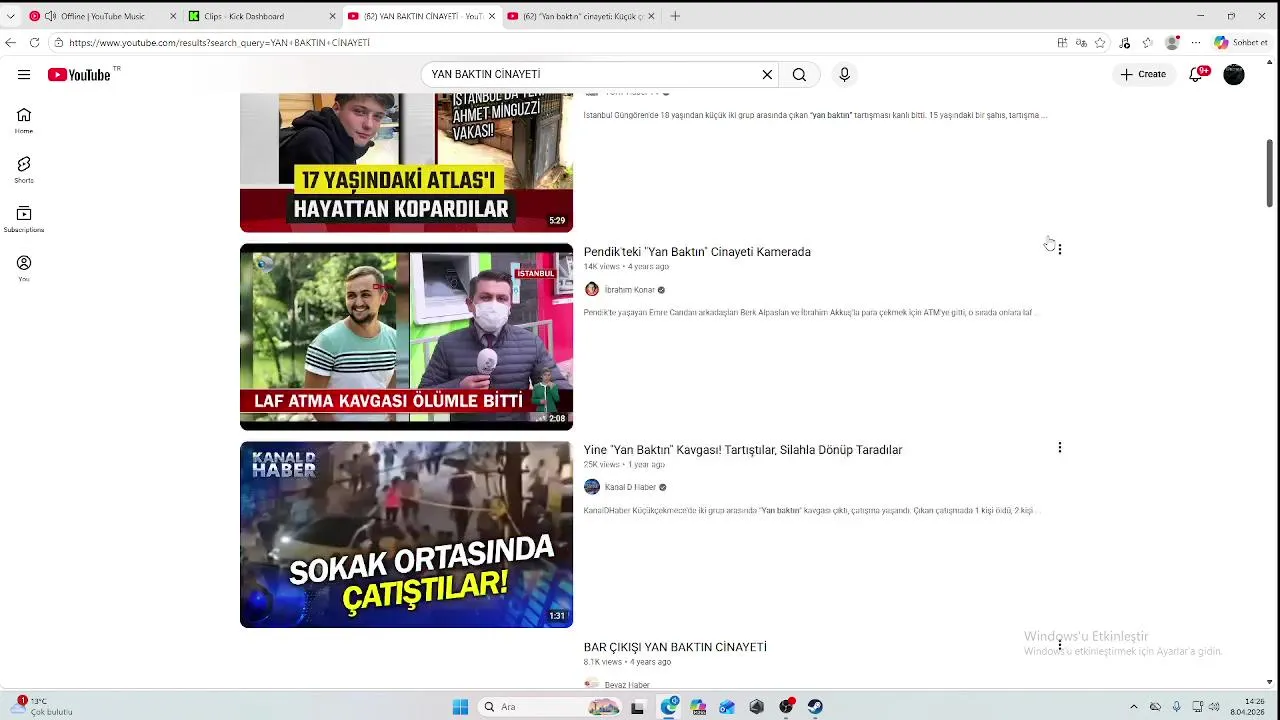Click the İbrahim Konar channel avatar
The image size is (1280, 720).
[x=592, y=290]
